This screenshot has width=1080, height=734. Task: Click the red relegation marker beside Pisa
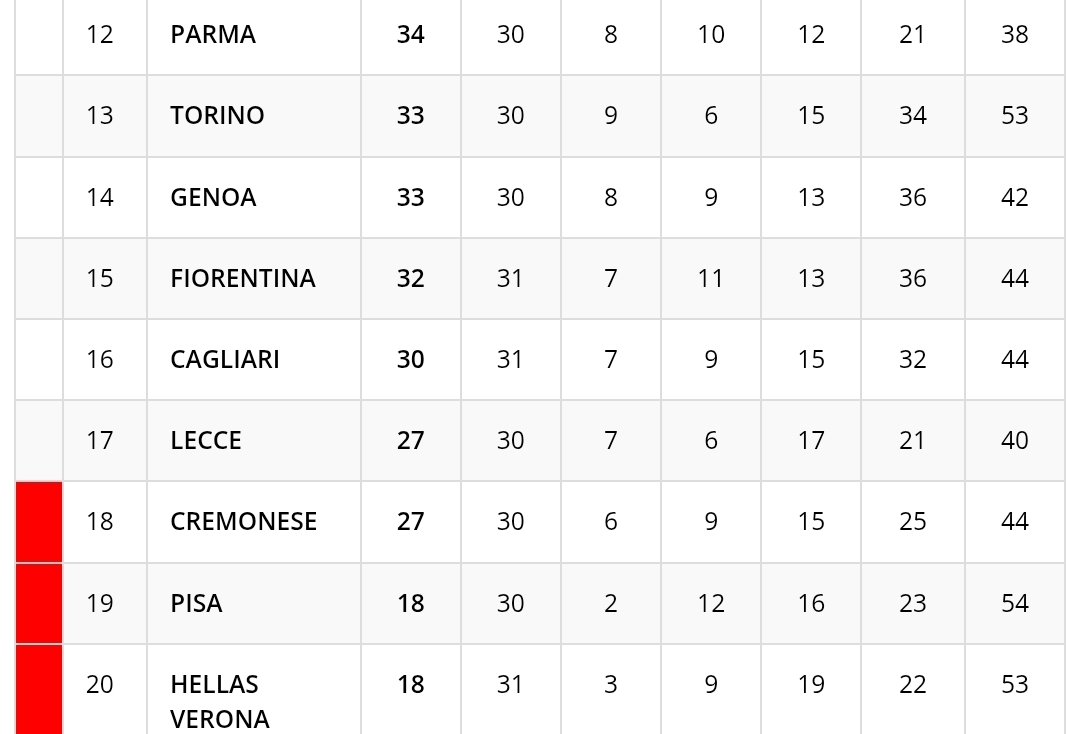(x=39, y=604)
